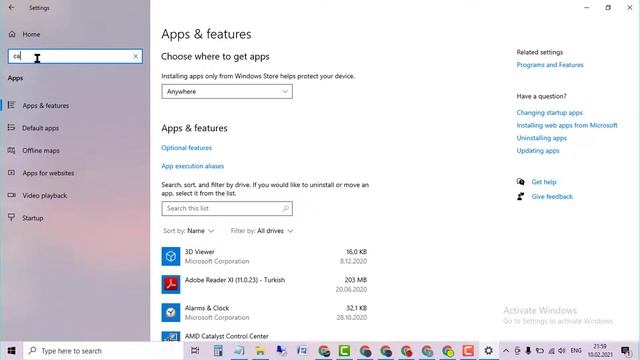
Task: Click into the Find a setting field
Action: (75, 56)
